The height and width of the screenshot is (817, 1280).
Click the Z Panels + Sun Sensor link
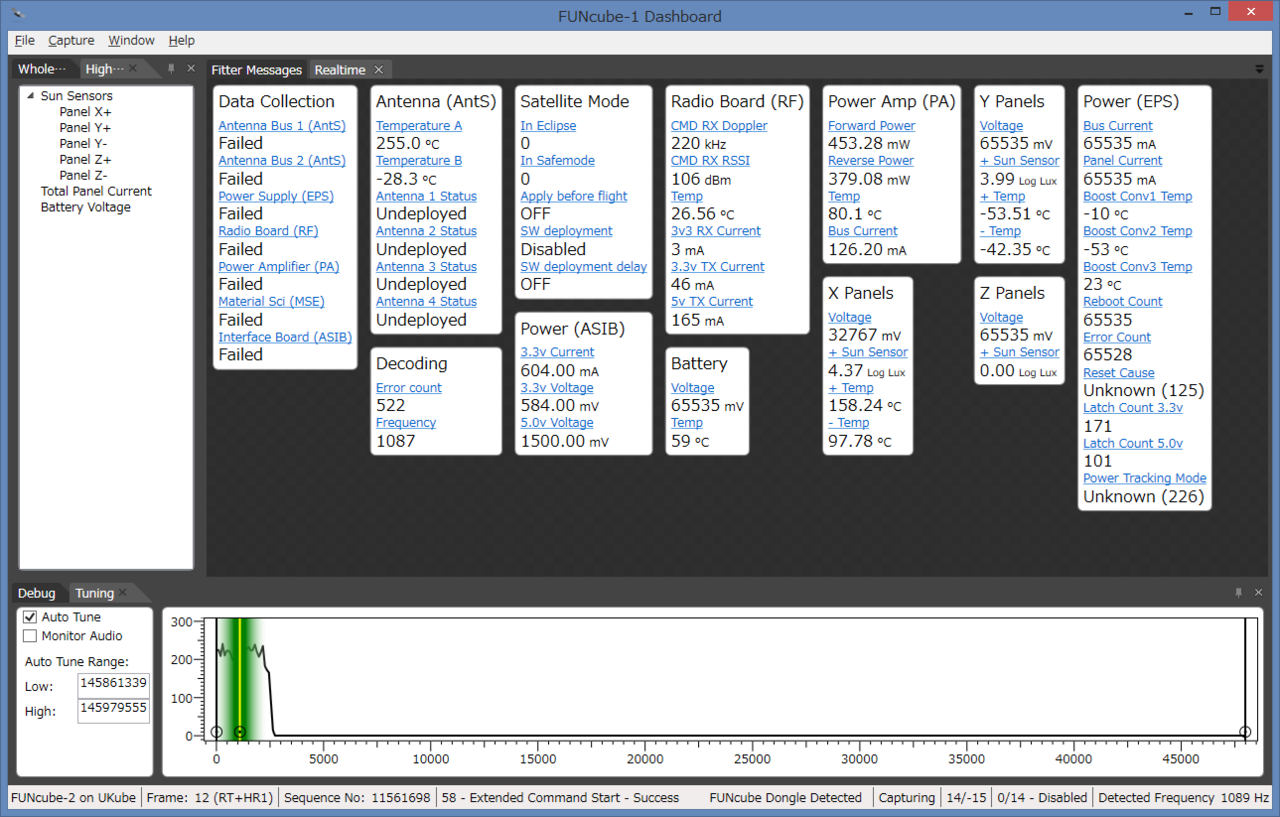point(1020,353)
